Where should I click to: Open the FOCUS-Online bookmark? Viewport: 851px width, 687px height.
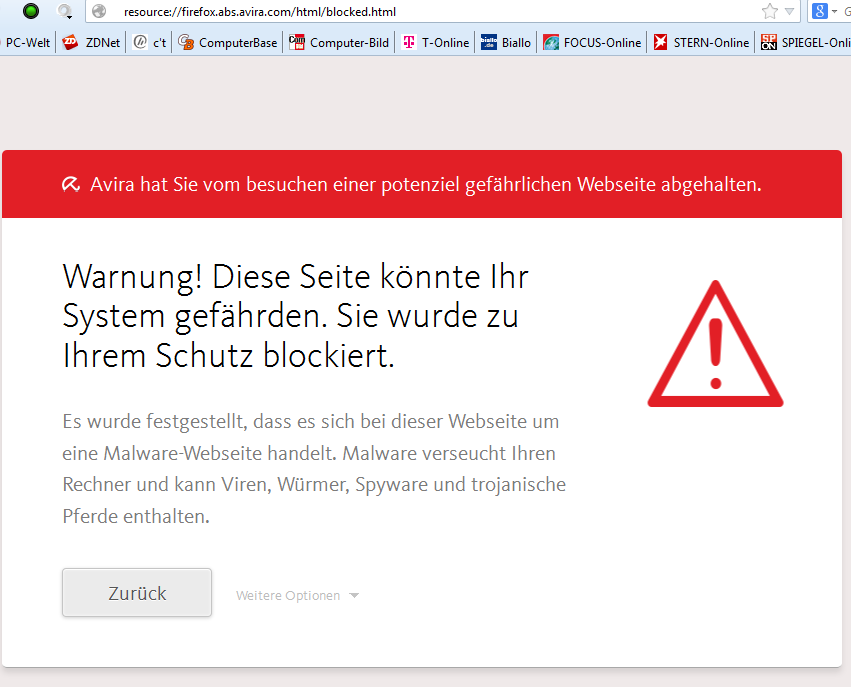pos(592,42)
